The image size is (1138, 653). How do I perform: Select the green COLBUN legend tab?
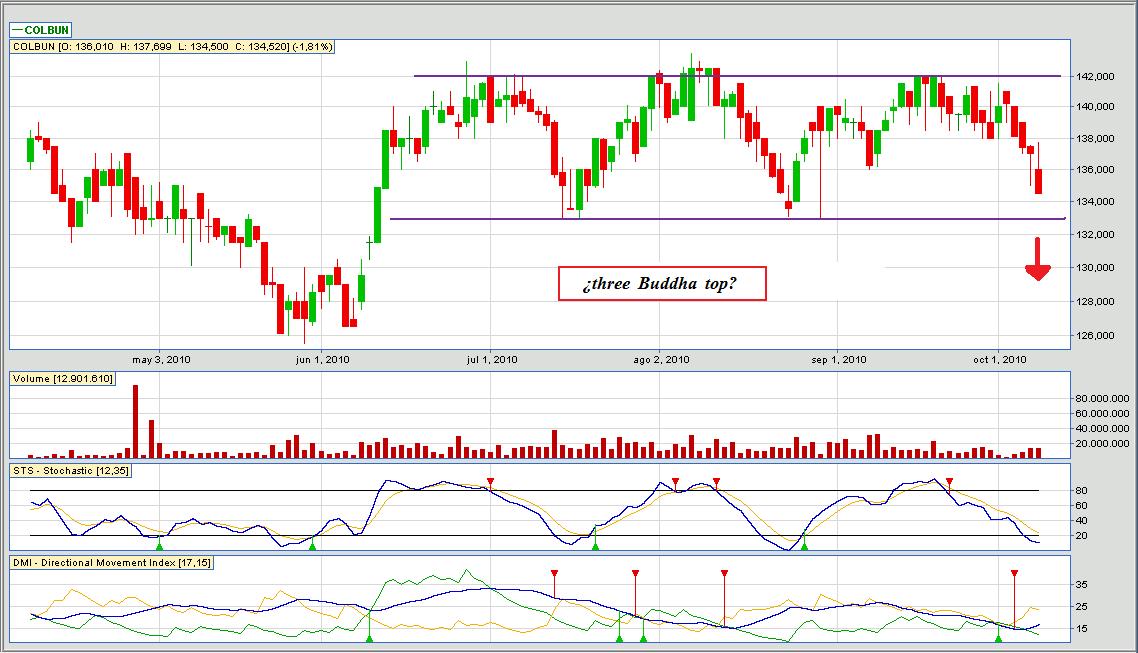click(x=41, y=30)
